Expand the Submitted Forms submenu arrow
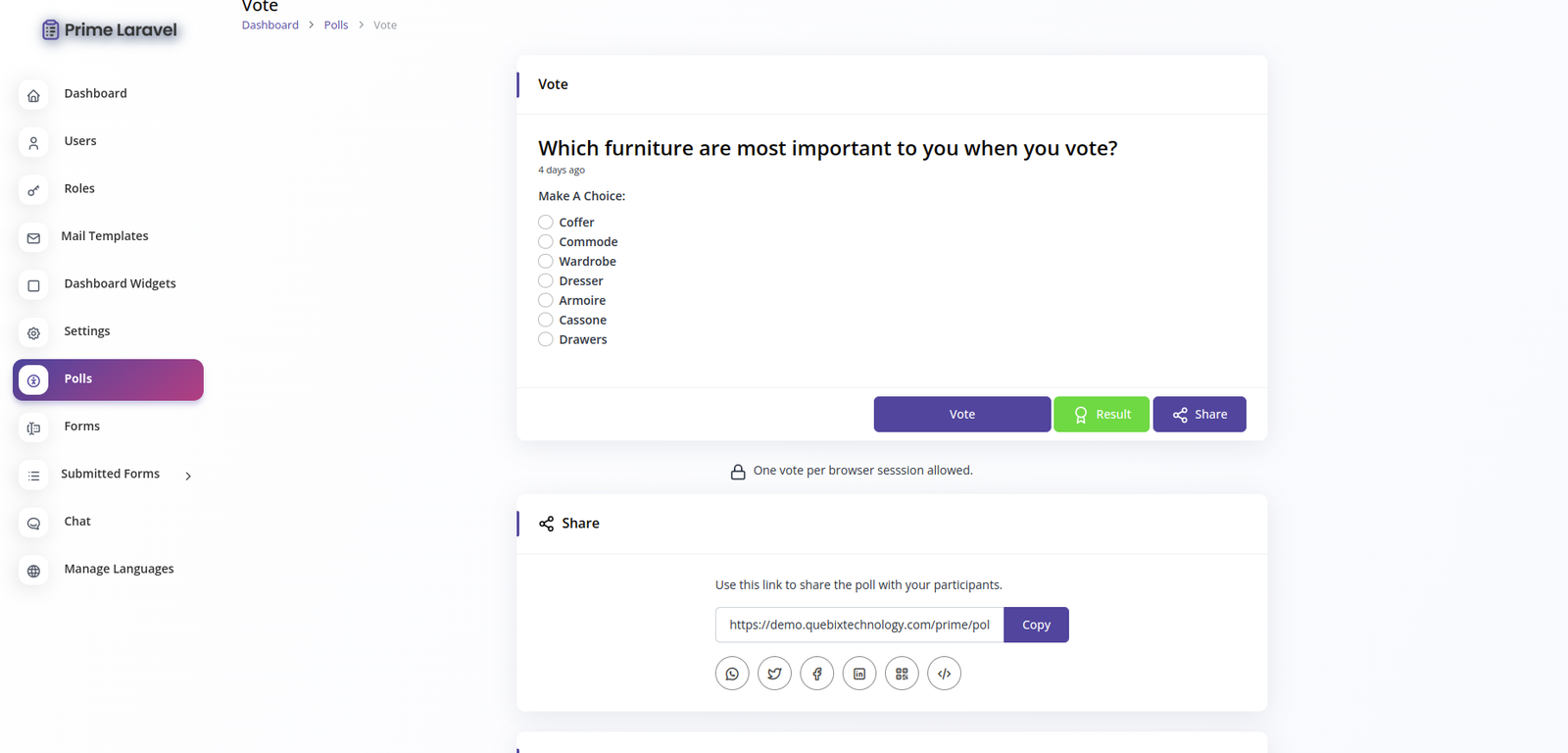 (188, 476)
